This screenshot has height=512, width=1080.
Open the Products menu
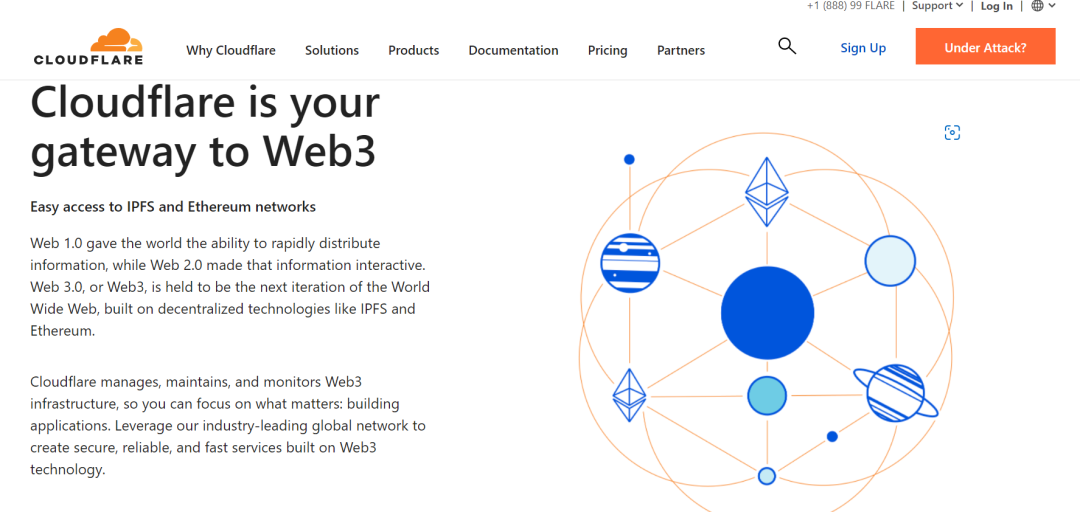click(413, 50)
